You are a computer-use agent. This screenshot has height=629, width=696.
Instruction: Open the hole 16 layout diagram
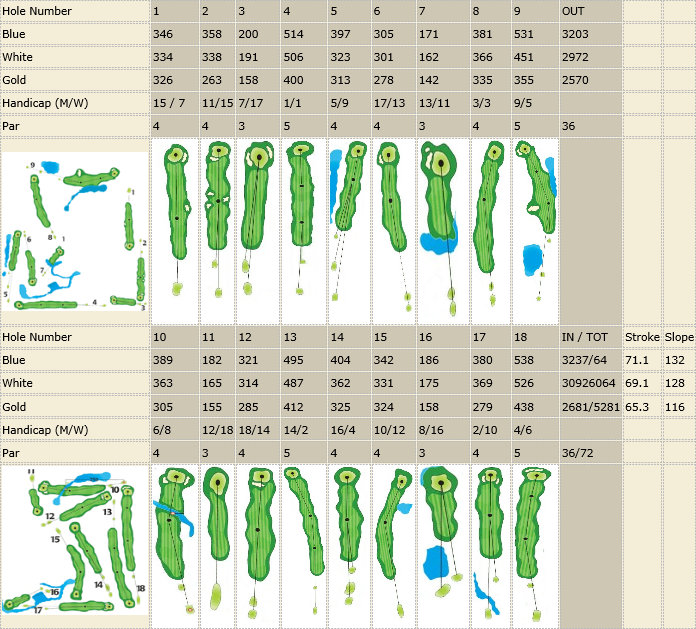point(439,545)
